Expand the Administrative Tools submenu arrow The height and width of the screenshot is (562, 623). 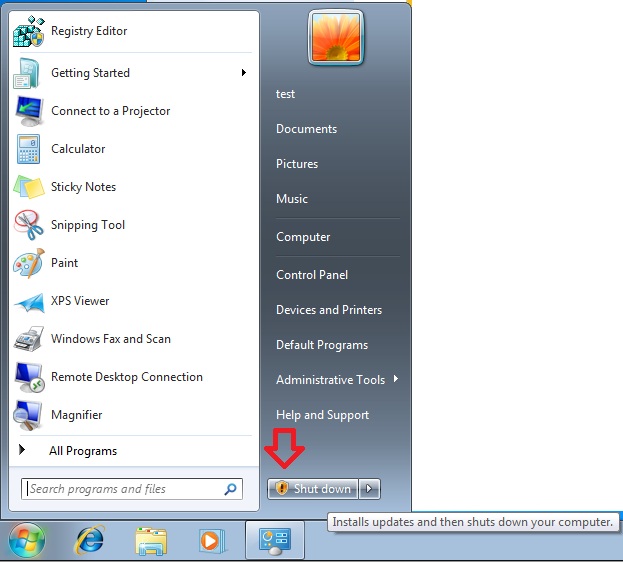tap(396, 379)
